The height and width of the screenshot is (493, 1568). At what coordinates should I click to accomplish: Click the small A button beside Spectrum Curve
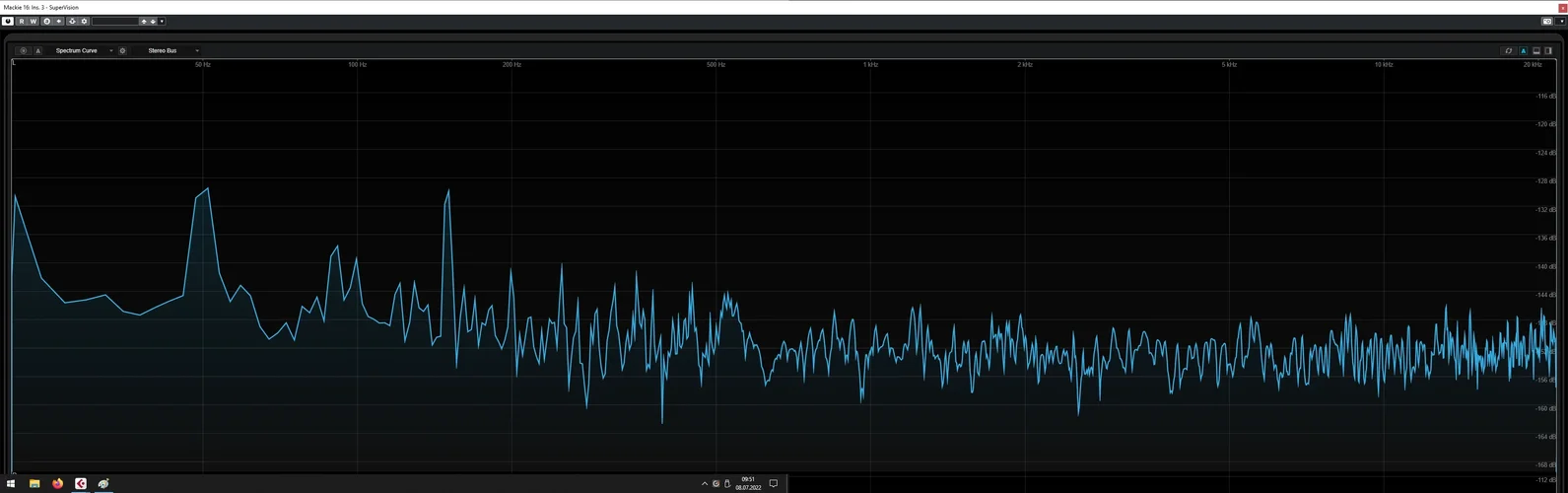click(x=38, y=50)
